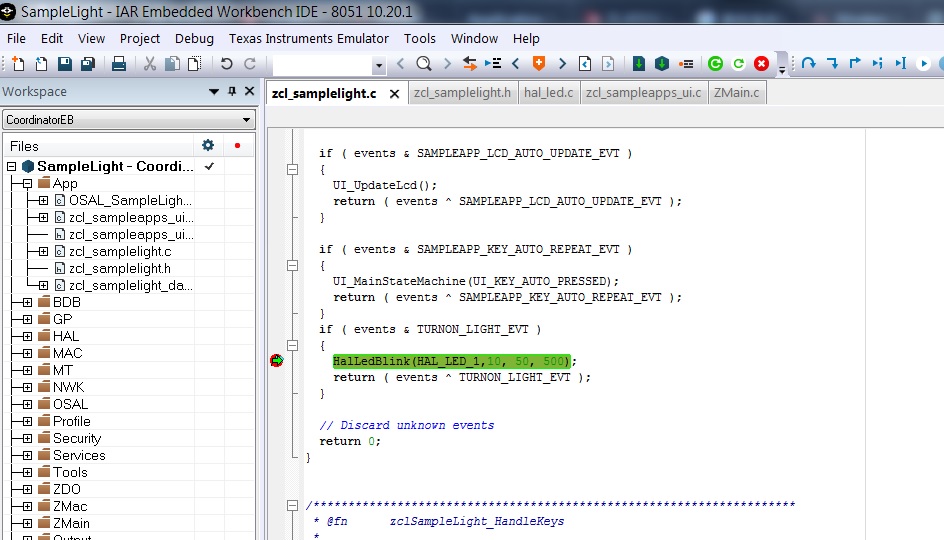Viewport: 944px width, 540px height.
Task: Restart the debugger
Action: tap(738, 63)
